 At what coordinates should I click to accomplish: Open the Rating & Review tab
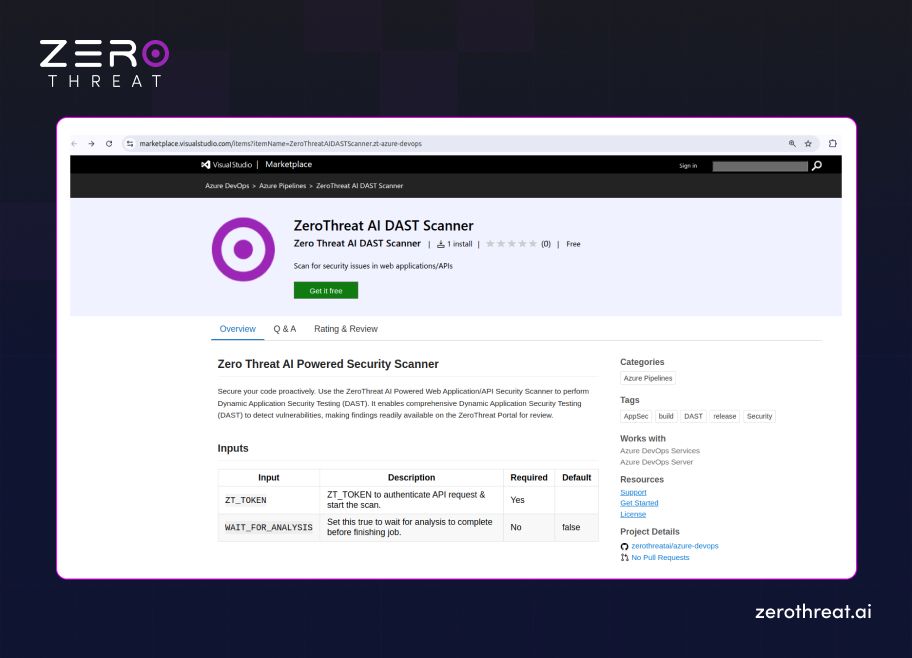pos(345,329)
